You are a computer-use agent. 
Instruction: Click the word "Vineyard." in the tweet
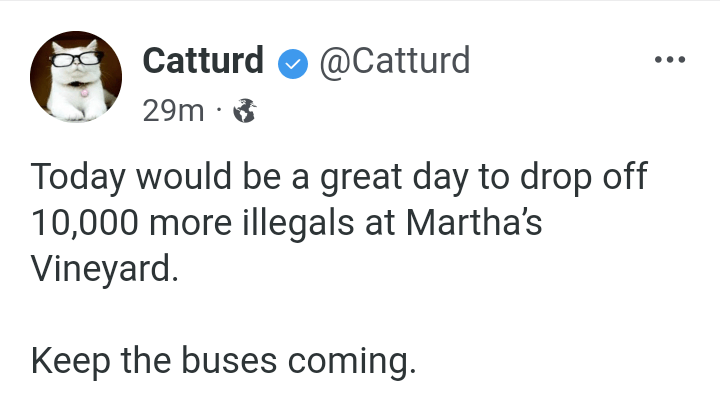(x=104, y=270)
